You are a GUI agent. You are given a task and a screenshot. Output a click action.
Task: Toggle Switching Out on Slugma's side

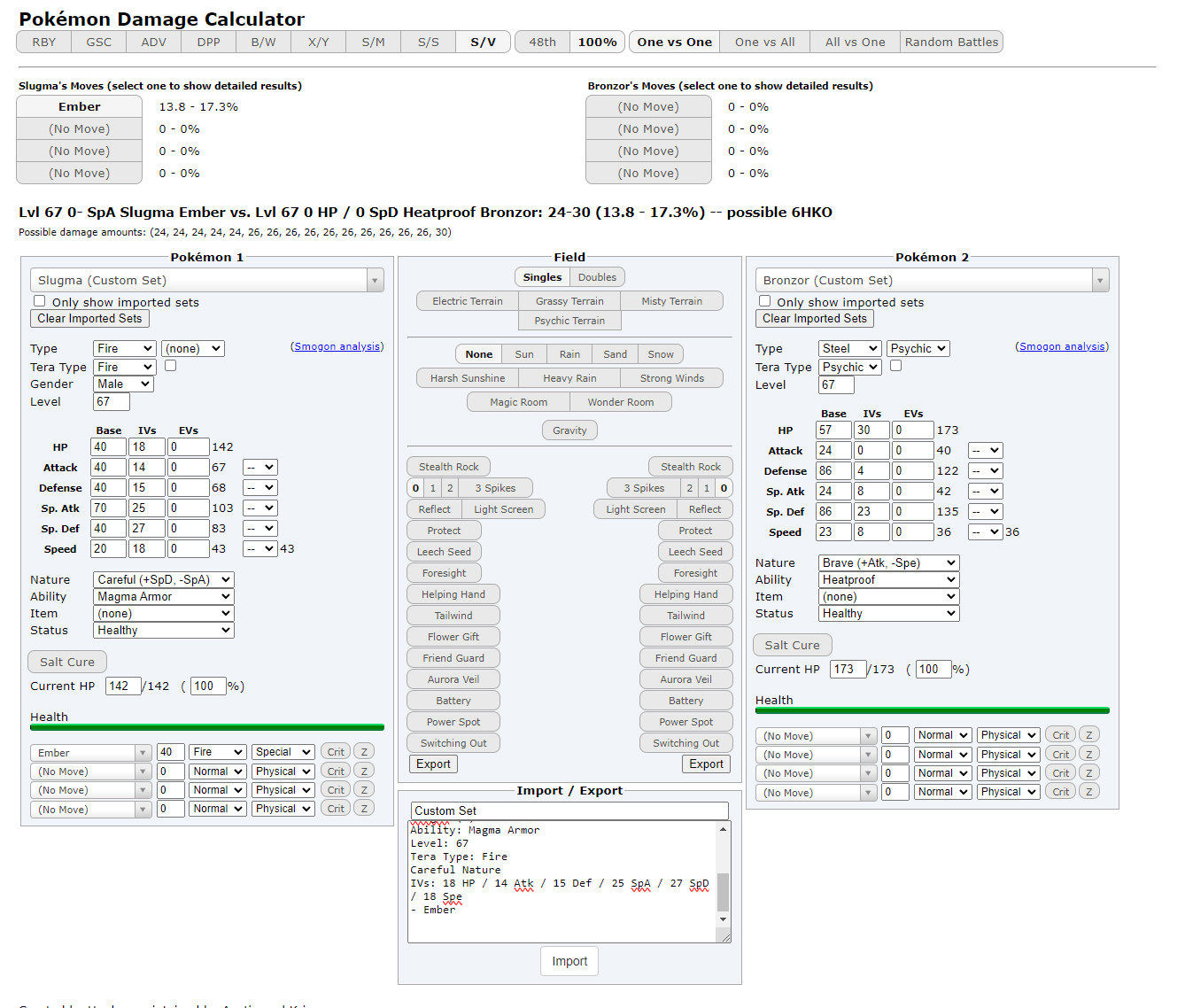point(453,743)
